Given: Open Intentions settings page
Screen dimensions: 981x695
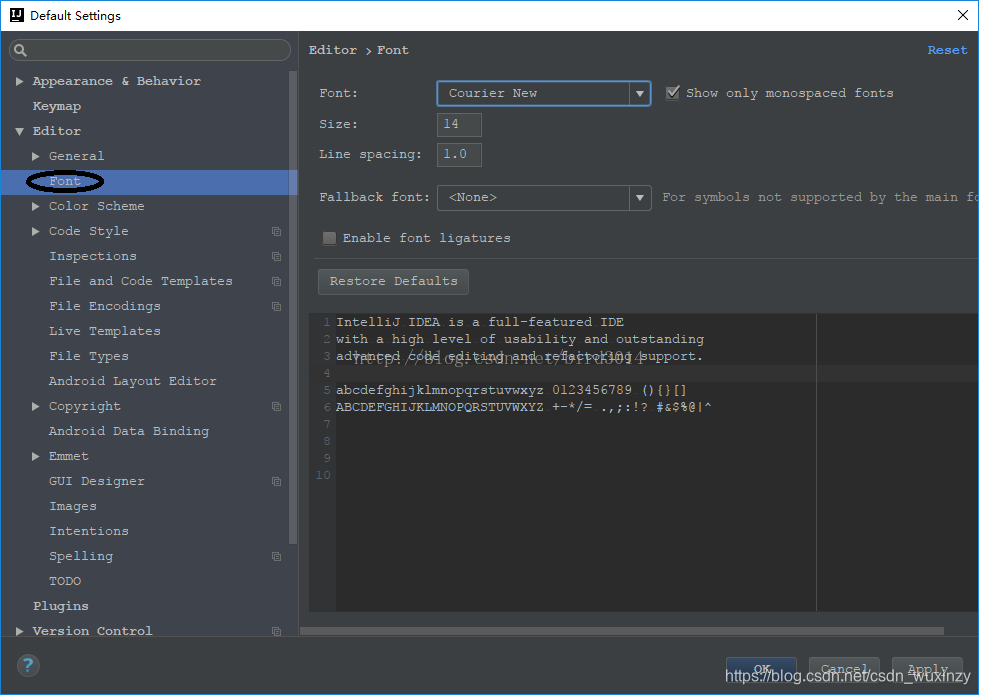Looking at the screenshot, I should (x=89, y=532).
